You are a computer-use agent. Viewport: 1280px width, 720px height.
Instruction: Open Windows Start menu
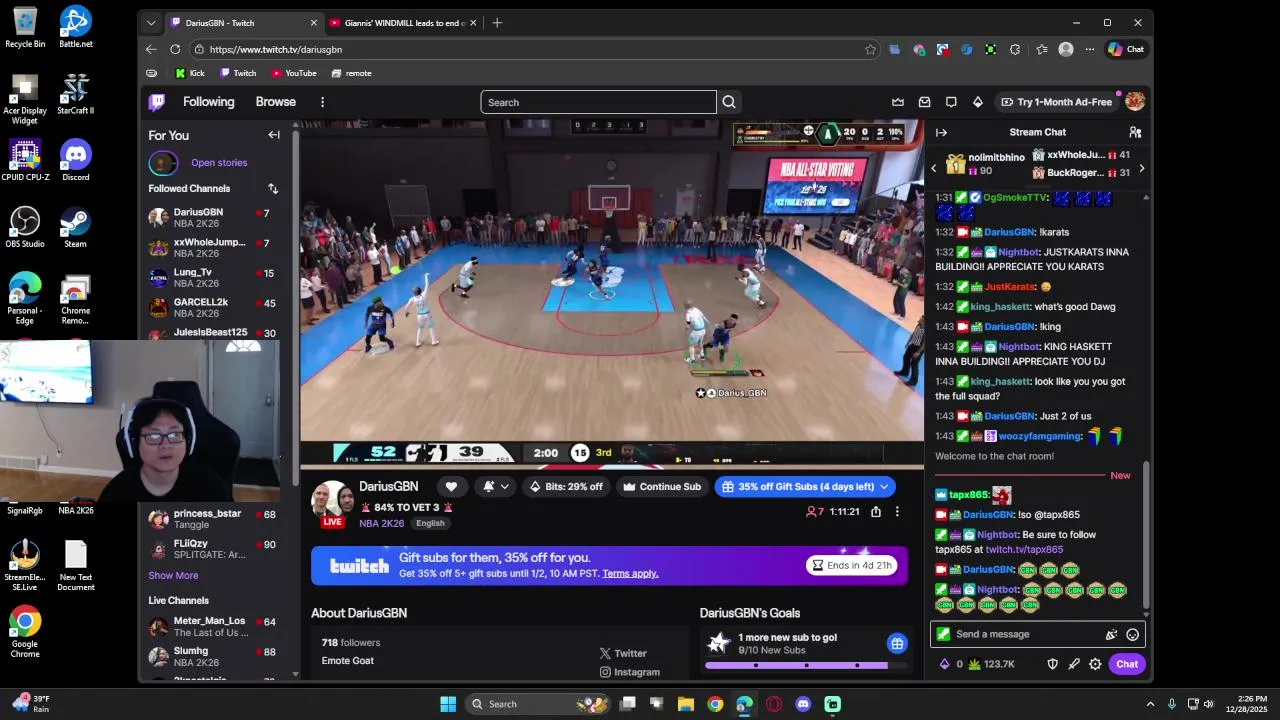point(448,704)
